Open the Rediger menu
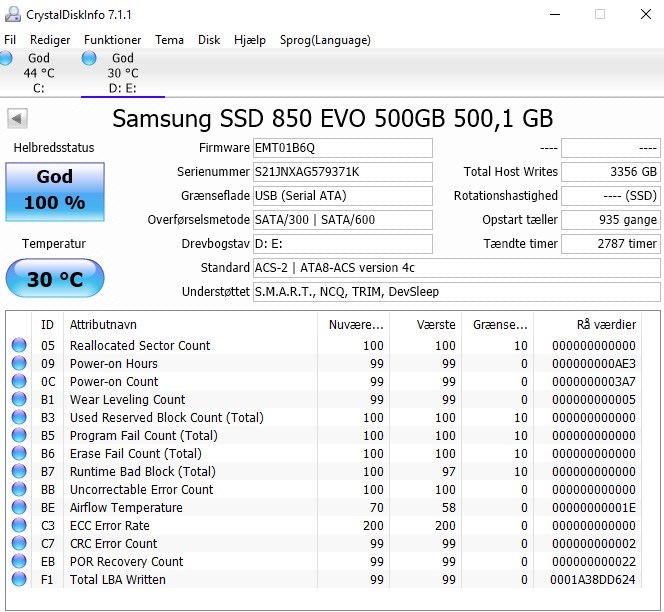664x612 pixels. point(50,40)
